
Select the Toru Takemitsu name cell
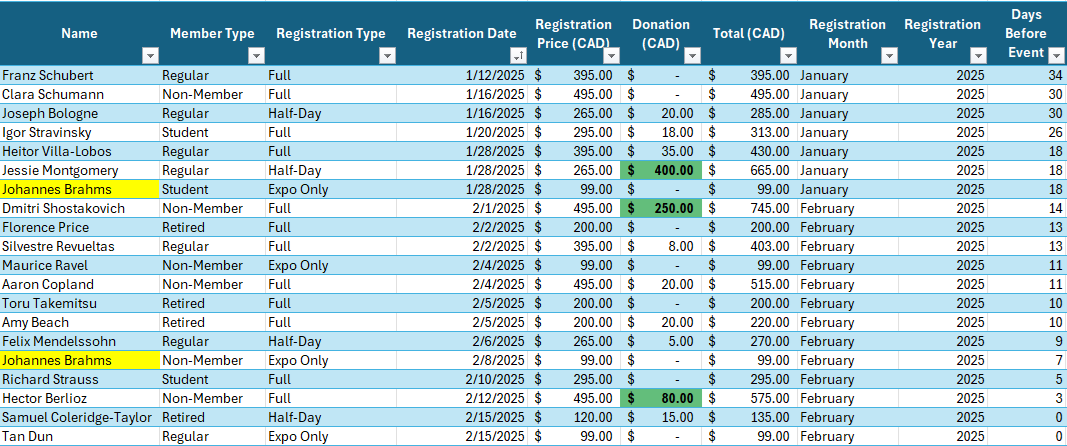80,303
